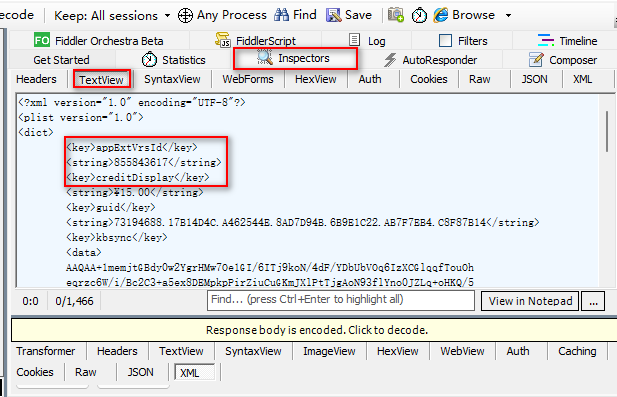Select the request TextView tab
This screenshot has width=617, height=397.
[102, 79]
